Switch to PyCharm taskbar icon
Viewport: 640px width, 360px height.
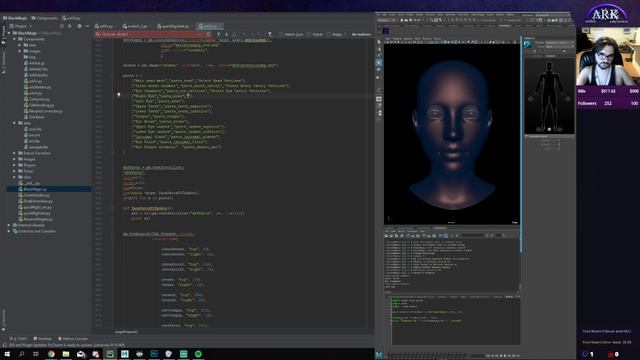coord(110,354)
